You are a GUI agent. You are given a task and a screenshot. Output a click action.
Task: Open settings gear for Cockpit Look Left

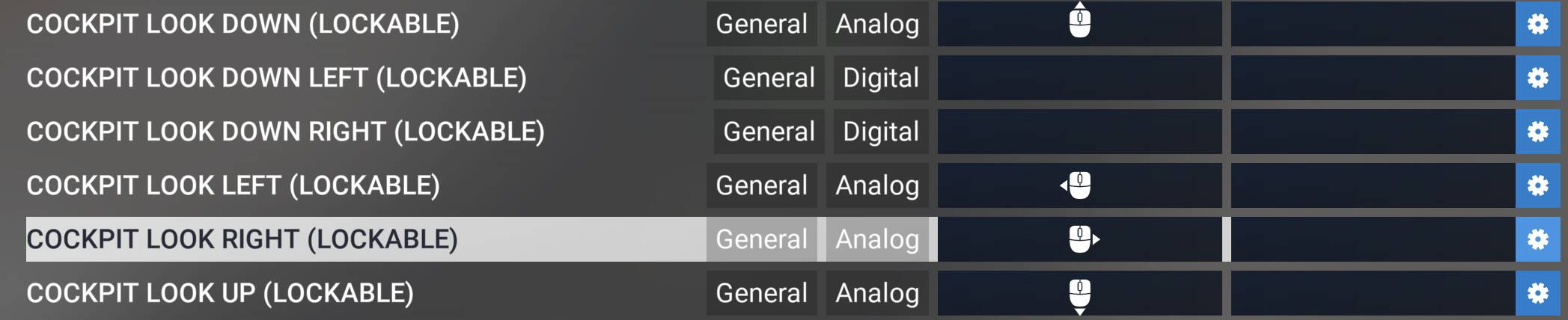tap(1537, 185)
